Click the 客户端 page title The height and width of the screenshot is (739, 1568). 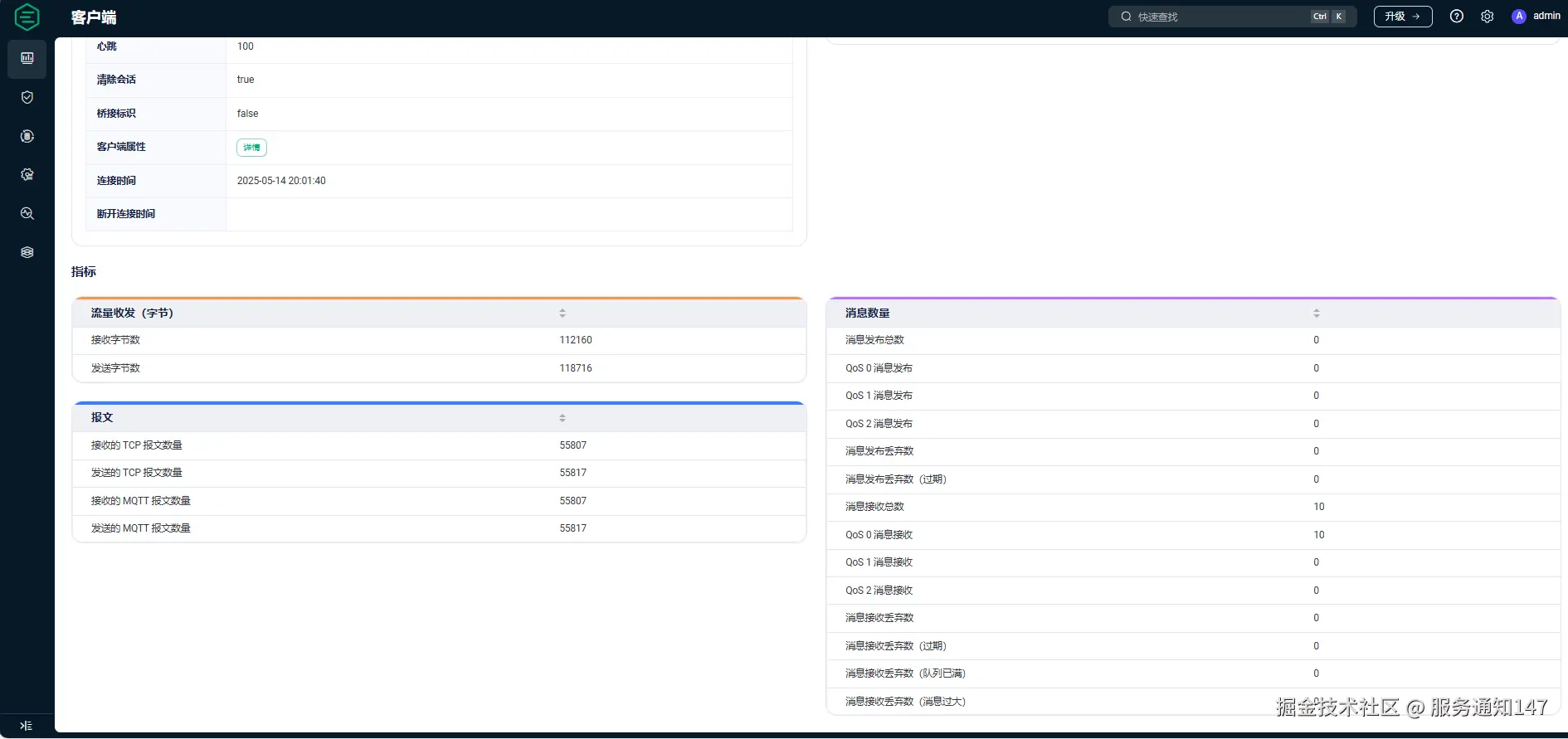coord(94,17)
